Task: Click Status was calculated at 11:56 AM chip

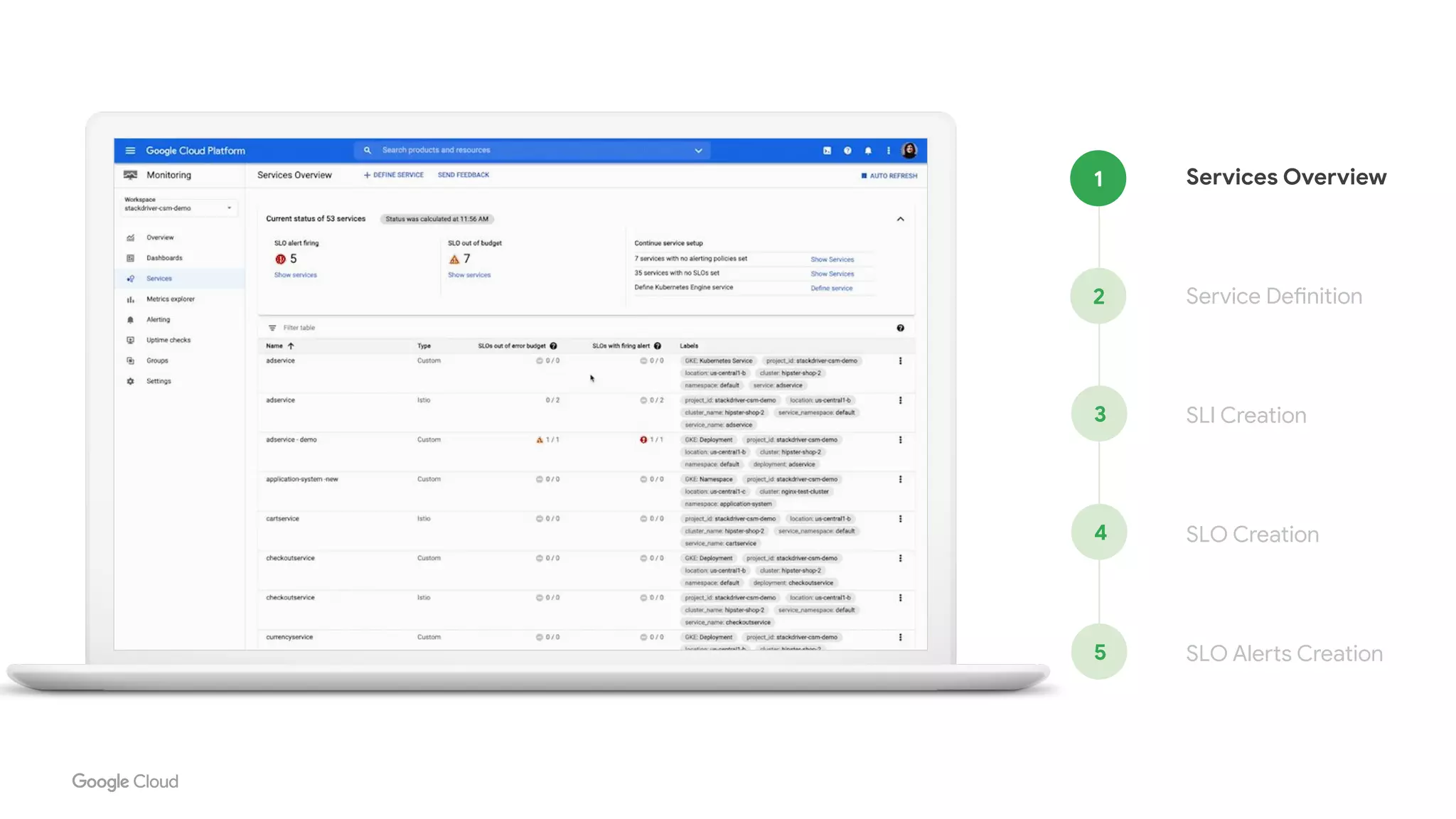Action: click(x=437, y=219)
